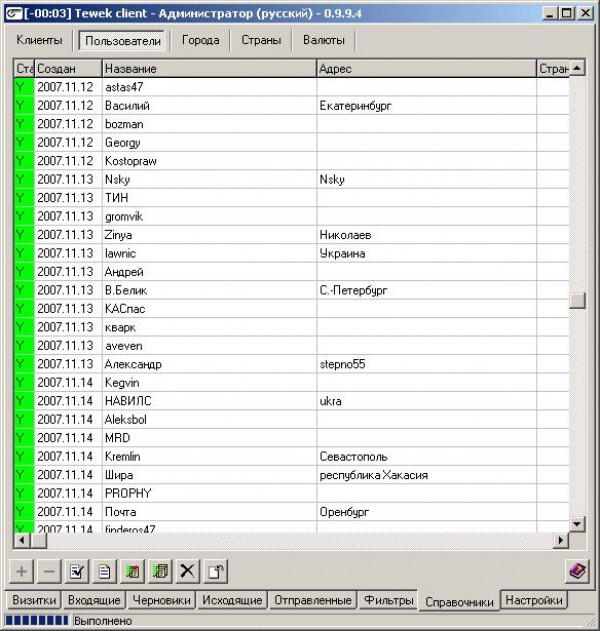600x631 pixels.
Task: Click the plus add-record toolbar button
Action: point(22,571)
